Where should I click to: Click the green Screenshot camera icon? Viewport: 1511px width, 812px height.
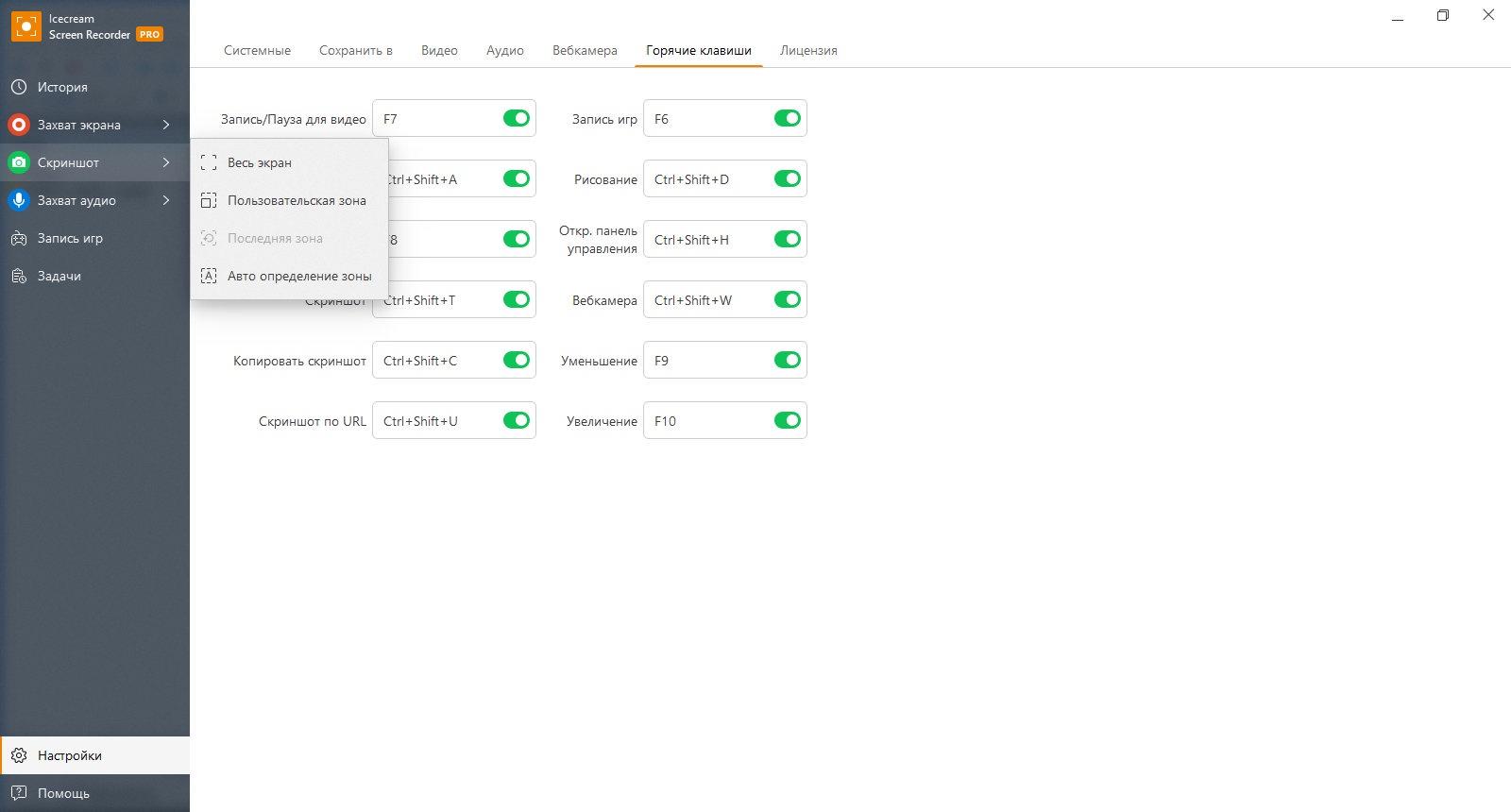19,162
